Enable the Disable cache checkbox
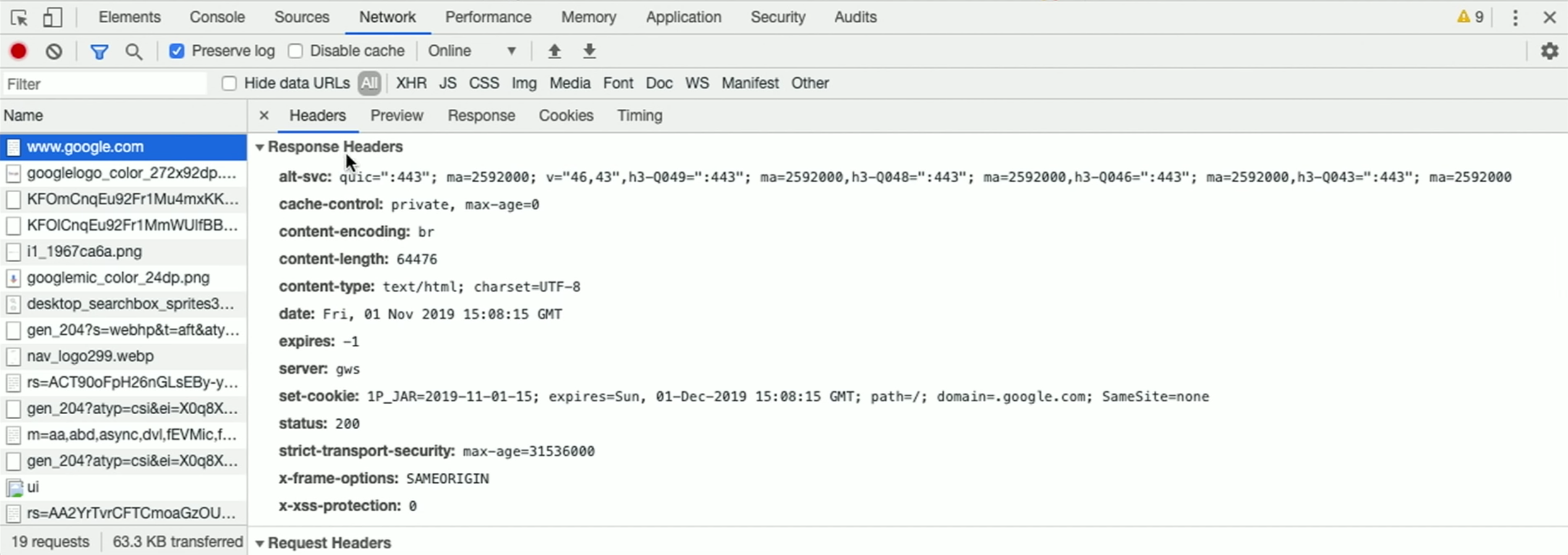The width and height of the screenshot is (1568, 555). (x=296, y=51)
